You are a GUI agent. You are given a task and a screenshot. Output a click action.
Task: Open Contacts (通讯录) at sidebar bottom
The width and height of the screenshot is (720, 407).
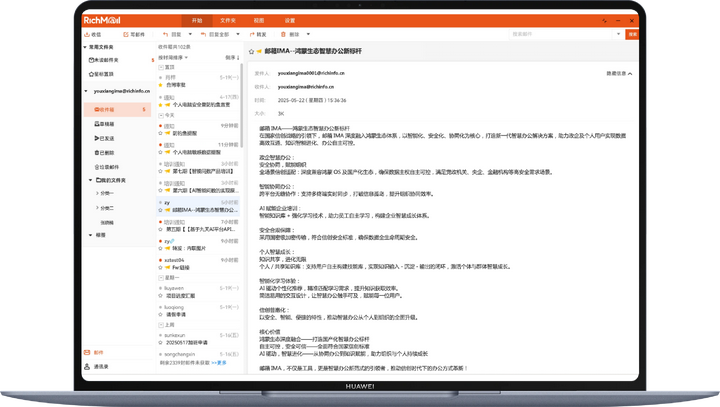[x=96, y=367]
